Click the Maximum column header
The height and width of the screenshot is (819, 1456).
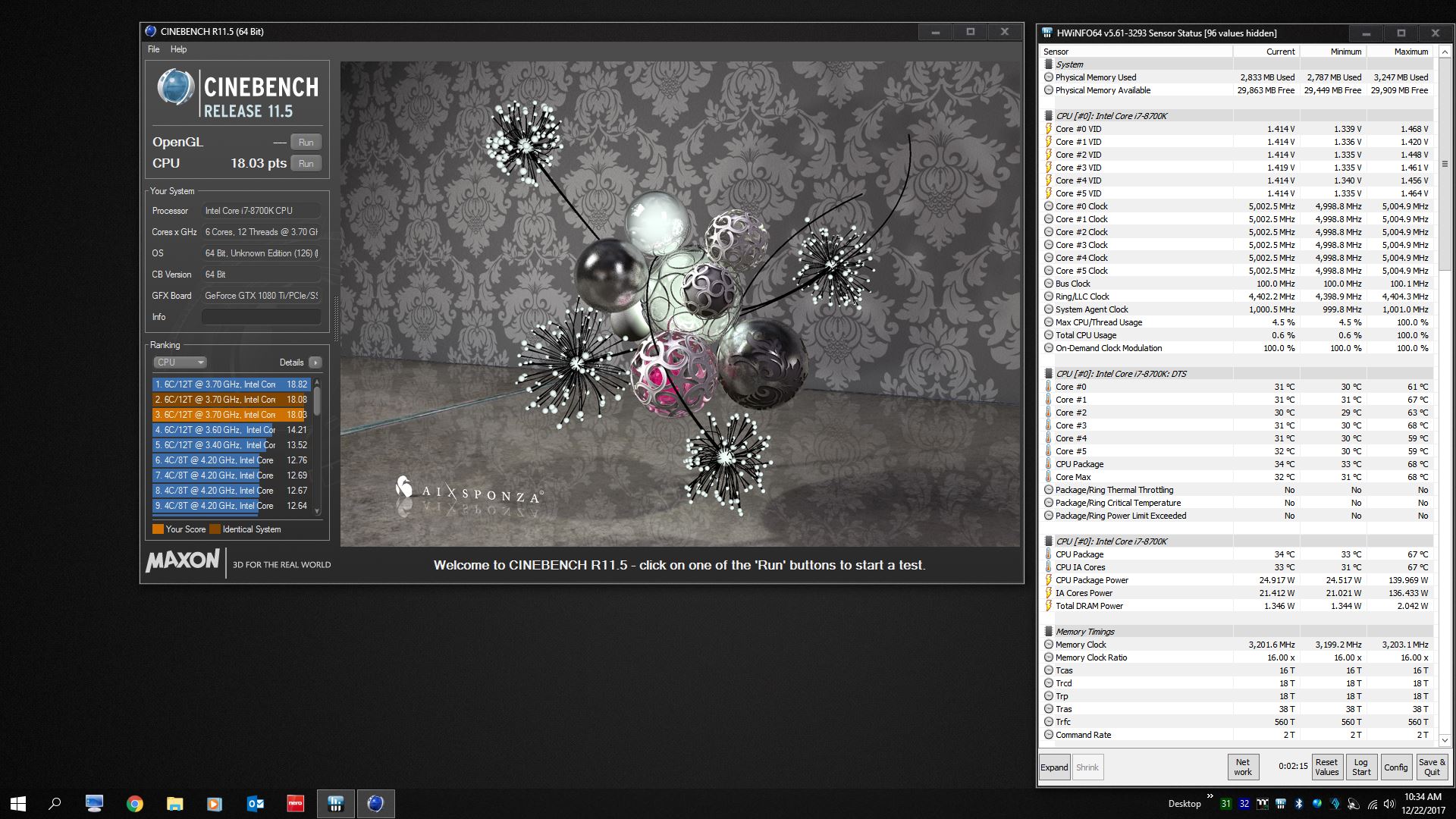pos(1399,52)
